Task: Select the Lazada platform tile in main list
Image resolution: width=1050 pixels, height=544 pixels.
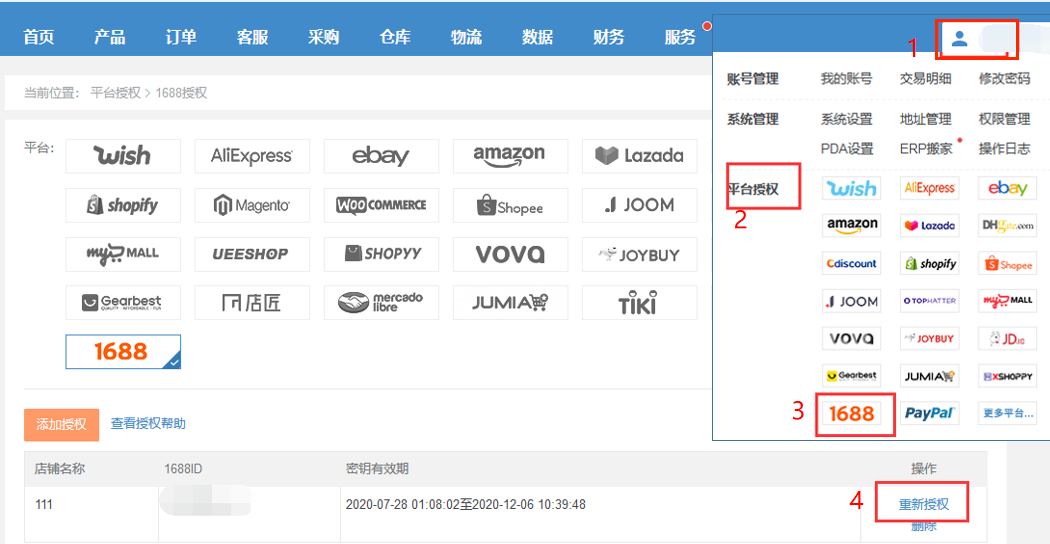Action: [x=640, y=156]
